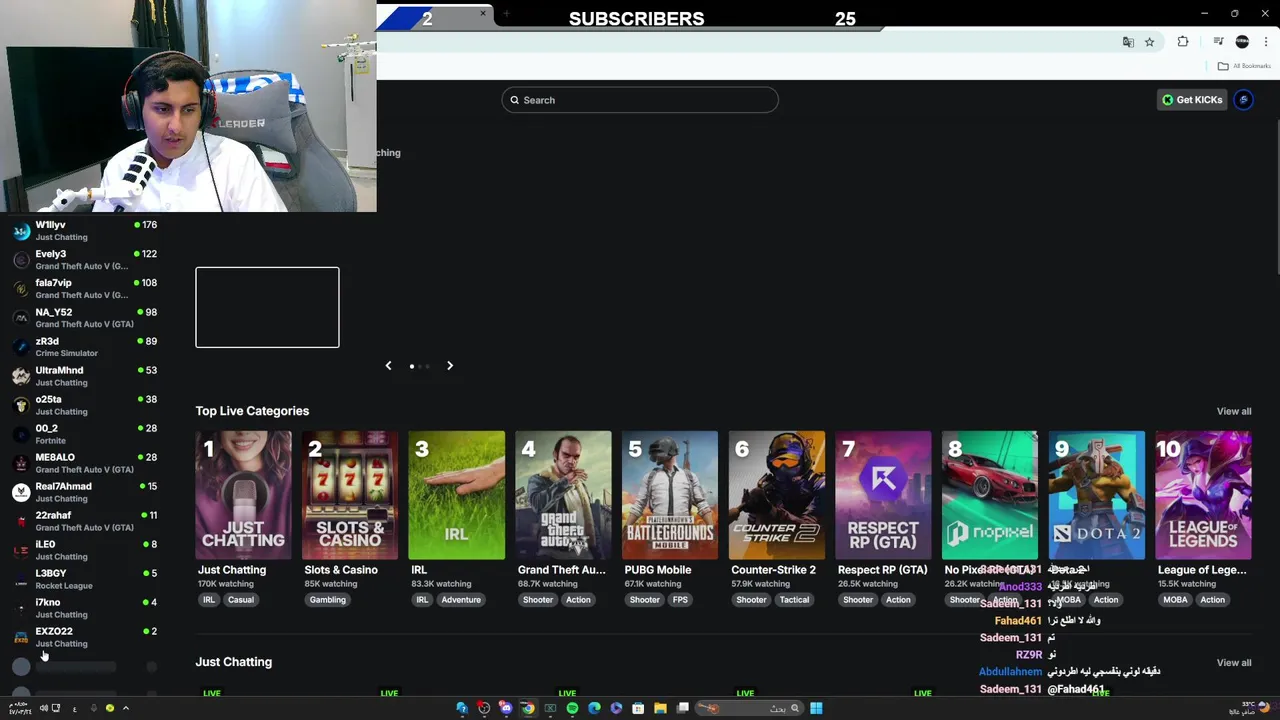Open Spotify from the taskbar

572,708
